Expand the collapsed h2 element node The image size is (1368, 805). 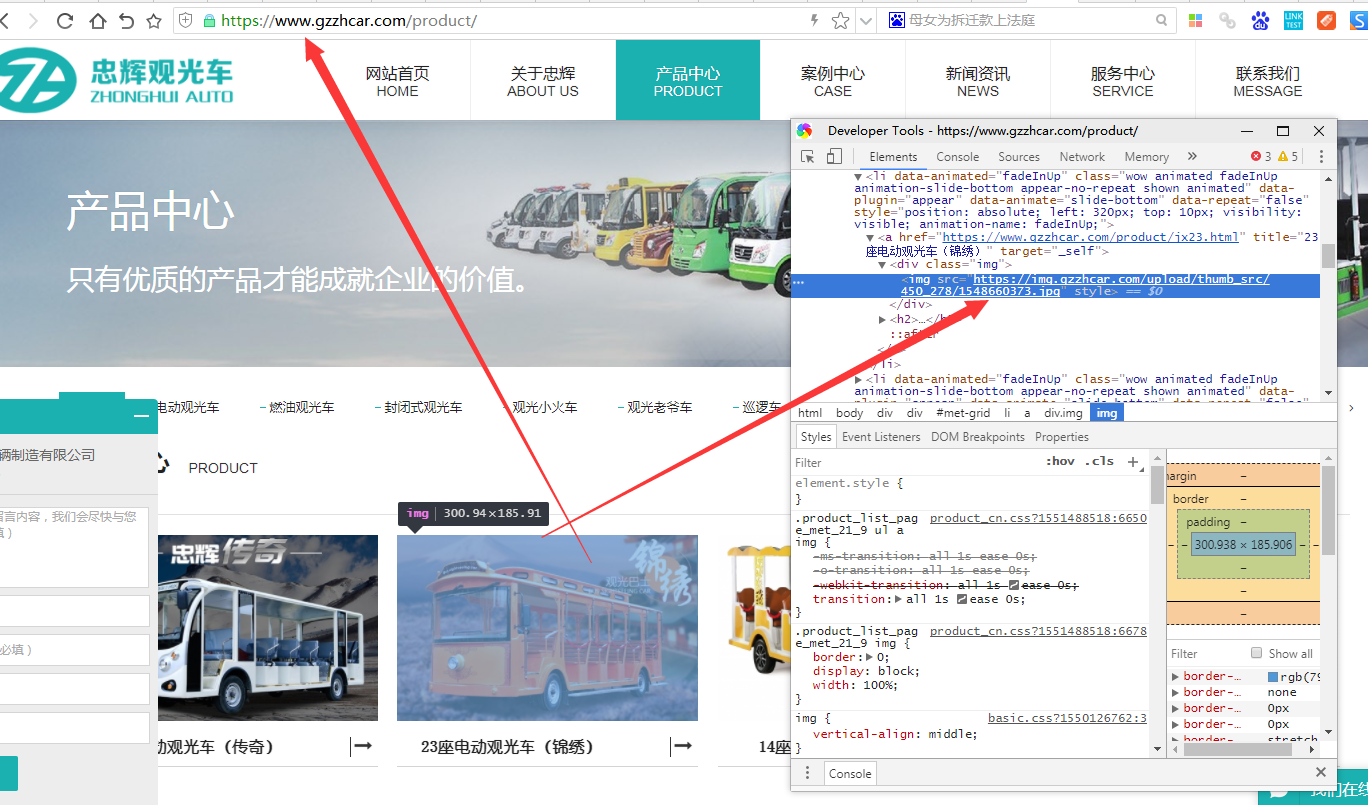pos(882,320)
